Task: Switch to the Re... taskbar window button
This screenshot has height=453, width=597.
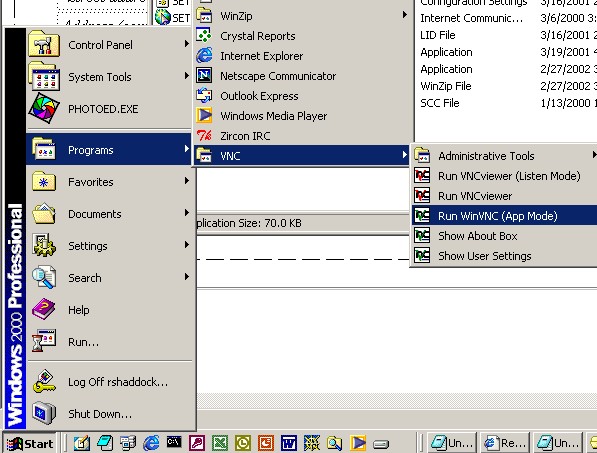Action: pos(505,443)
